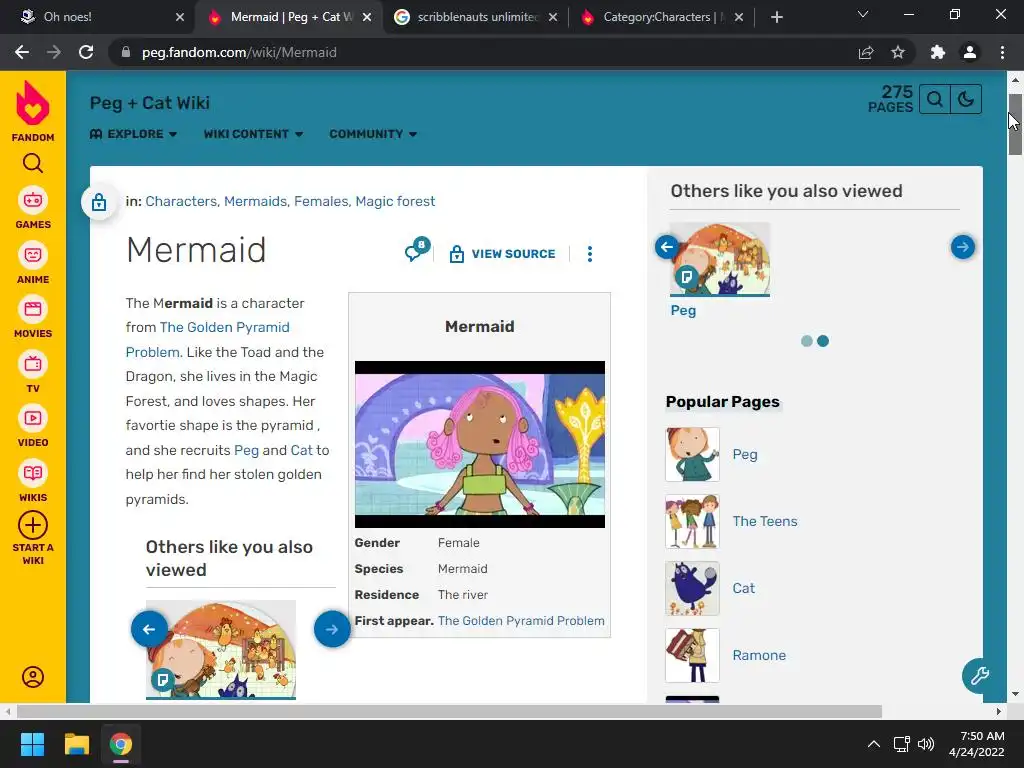Viewport: 1024px width, 768px height.
Task: Open the Chrome extensions puzzle icon
Action: (x=938, y=52)
